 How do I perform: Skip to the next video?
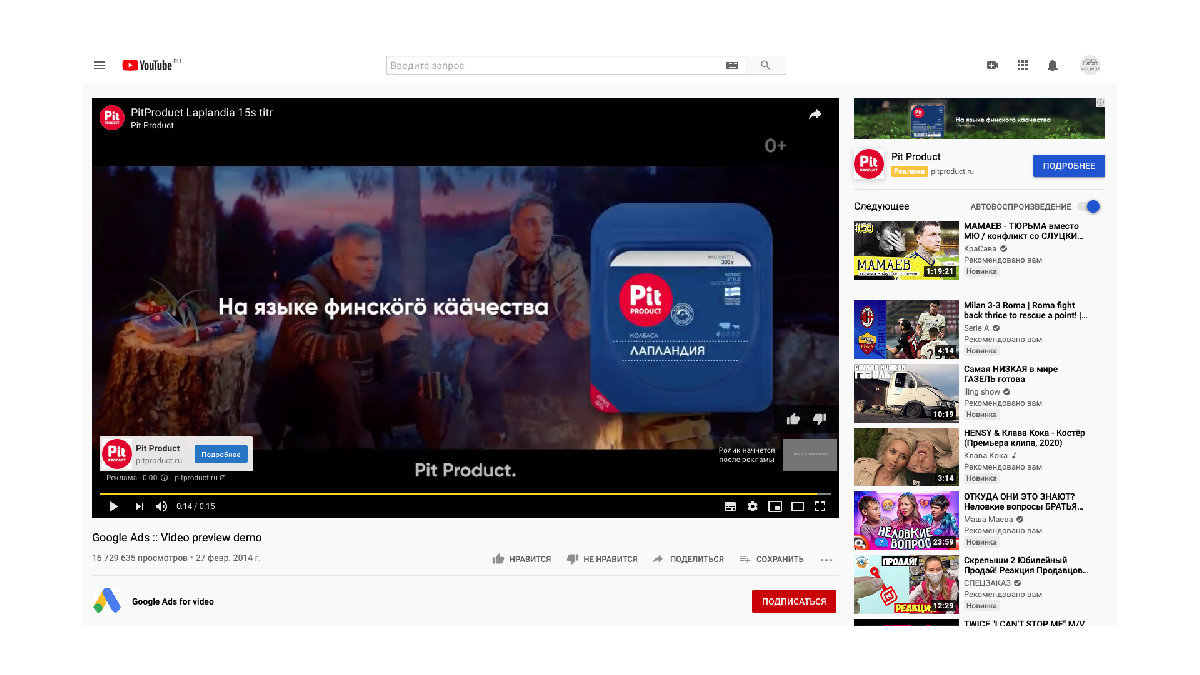140,506
